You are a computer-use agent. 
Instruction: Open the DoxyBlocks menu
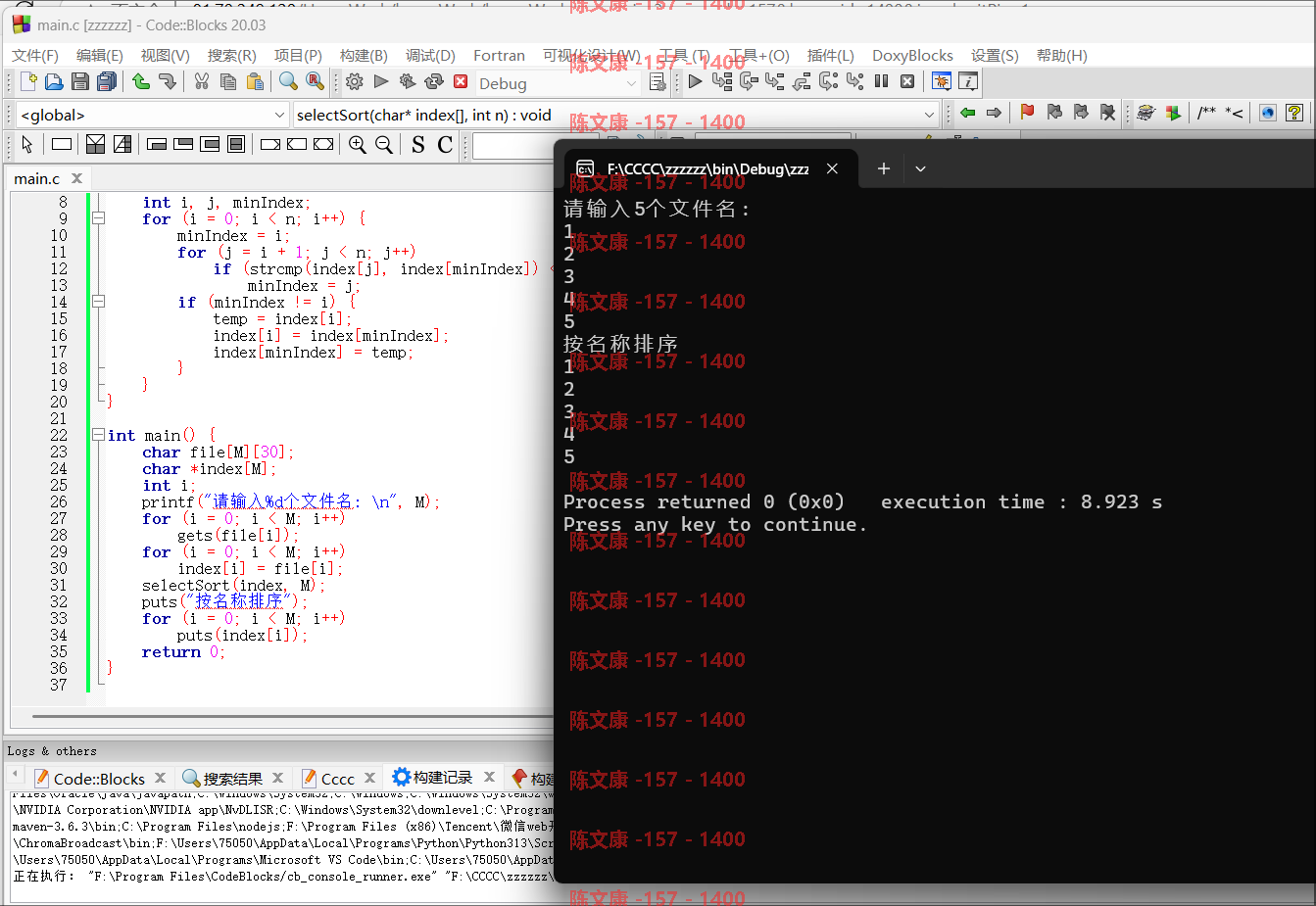pyautogui.click(x=912, y=56)
